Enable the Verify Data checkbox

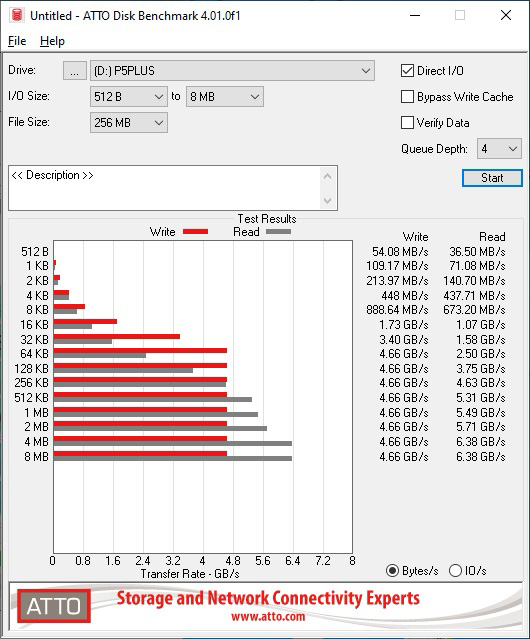click(x=407, y=123)
